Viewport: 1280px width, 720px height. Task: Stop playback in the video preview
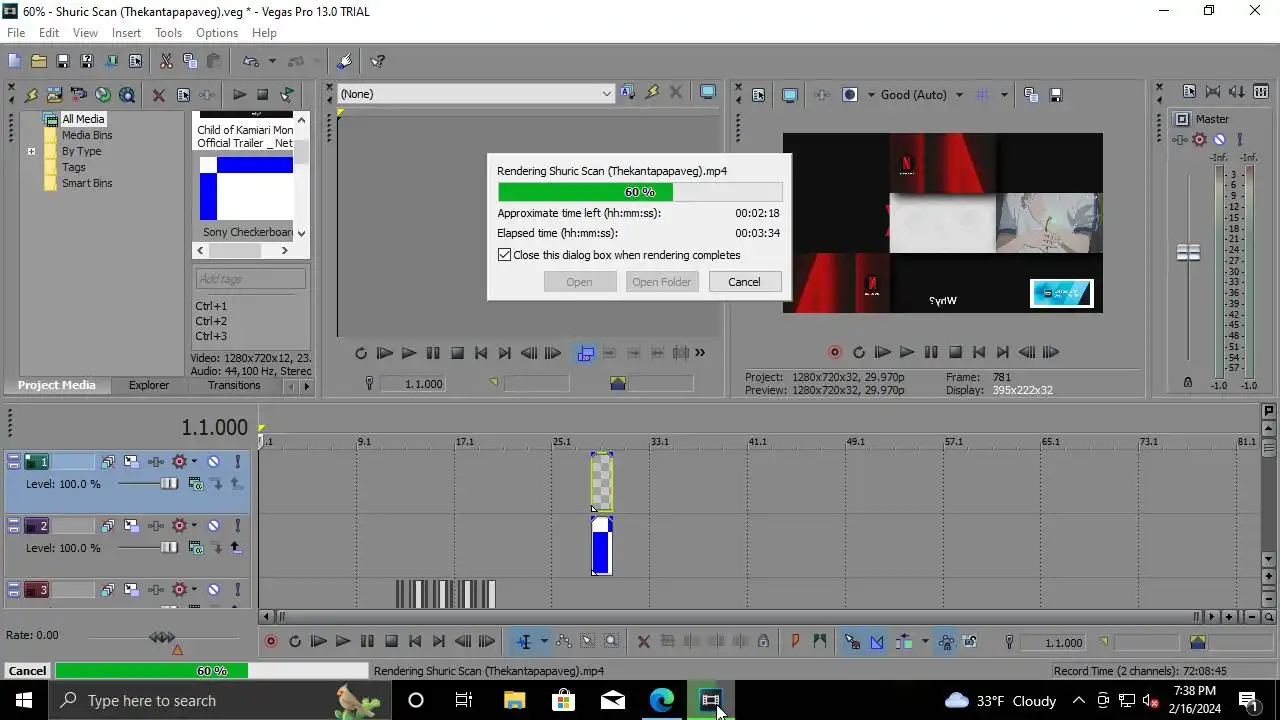point(955,352)
